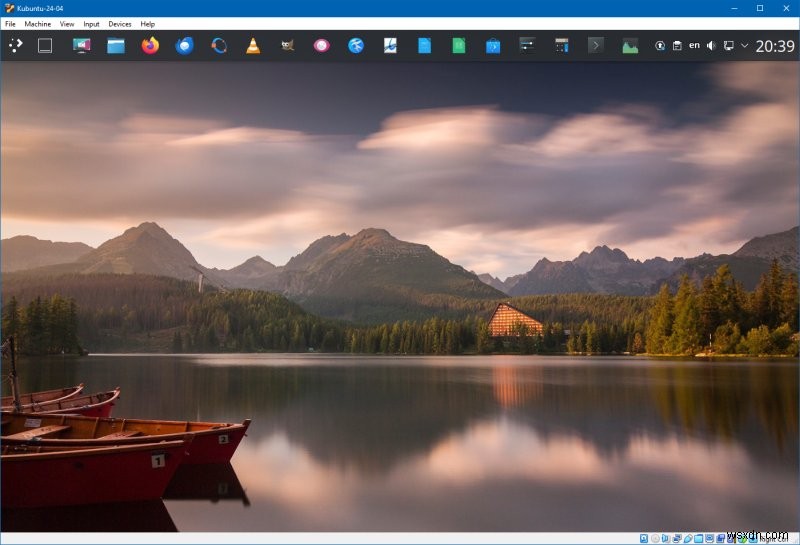Open the VirtualBox Input menu
This screenshot has height=545, width=800.
pyautogui.click(x=91, y=24)
